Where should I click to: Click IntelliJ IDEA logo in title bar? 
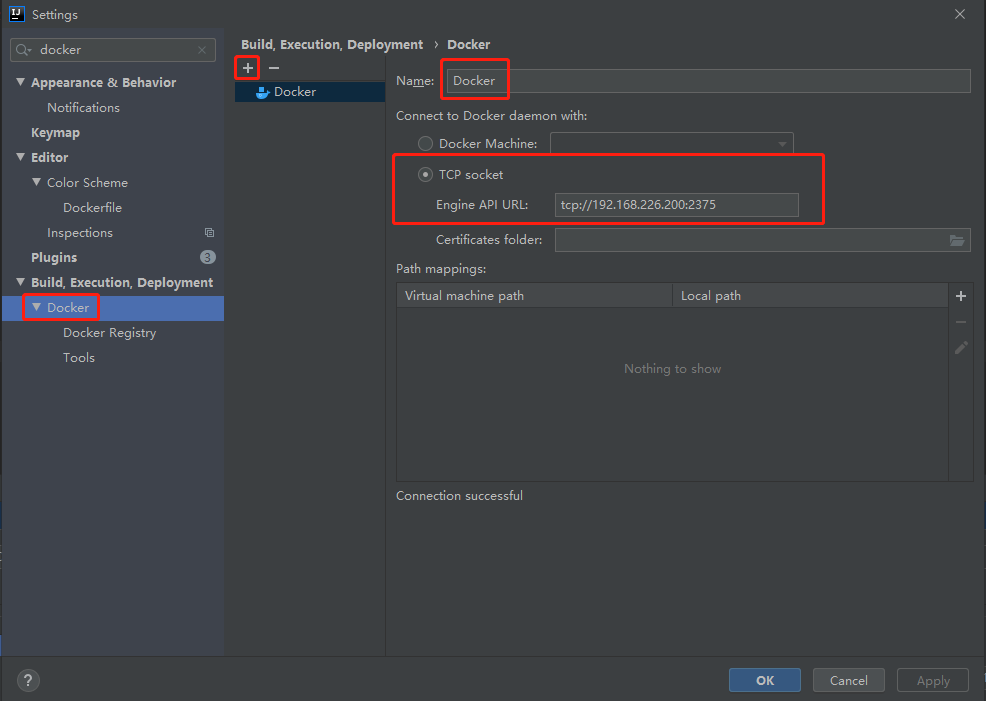coord(16,14)
